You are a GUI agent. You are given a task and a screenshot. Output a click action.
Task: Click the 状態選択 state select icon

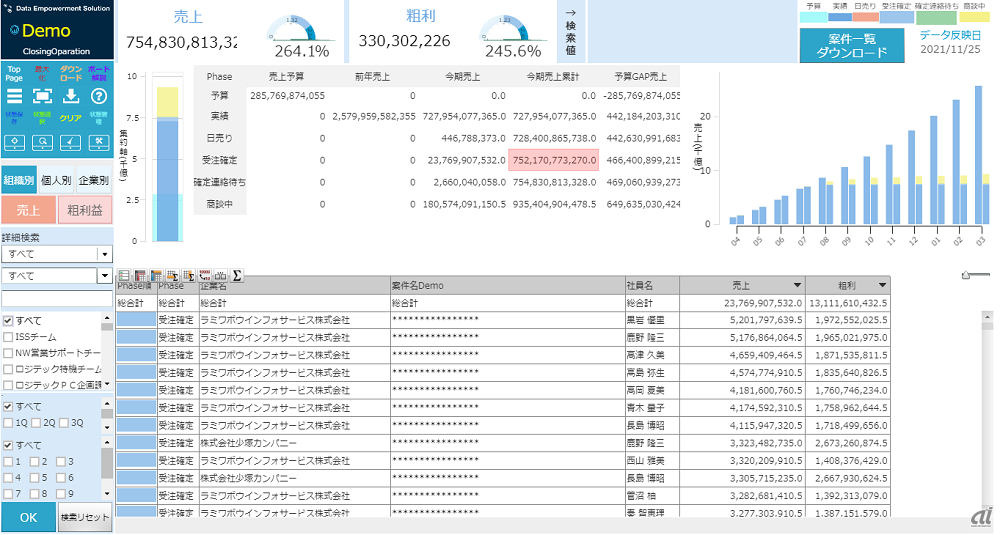pos(42,141)
